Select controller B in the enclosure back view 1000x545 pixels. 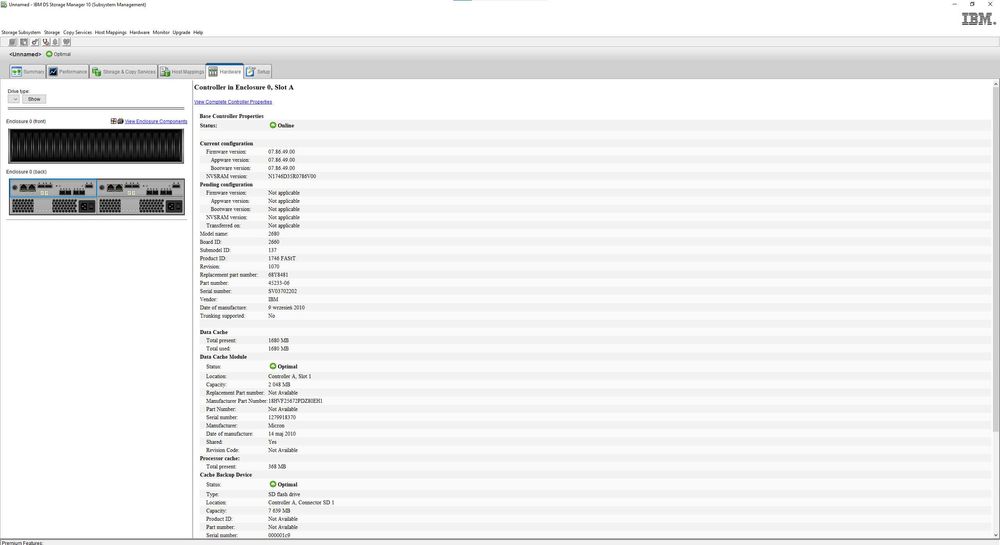point(140,188)
